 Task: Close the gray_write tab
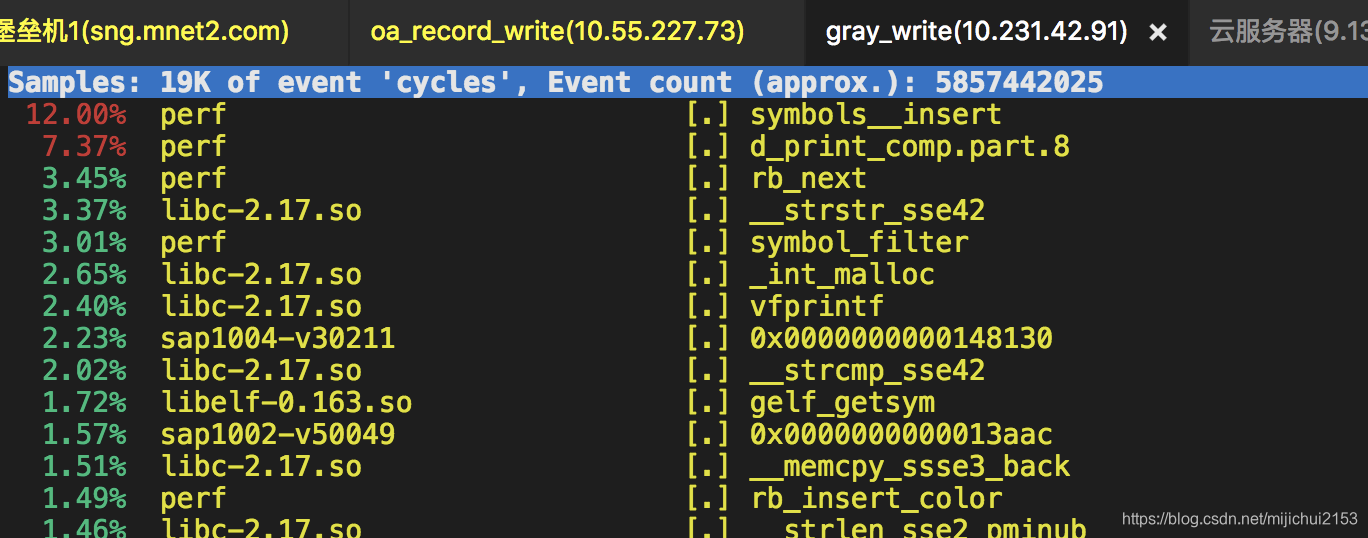[x=1158, y=33]
